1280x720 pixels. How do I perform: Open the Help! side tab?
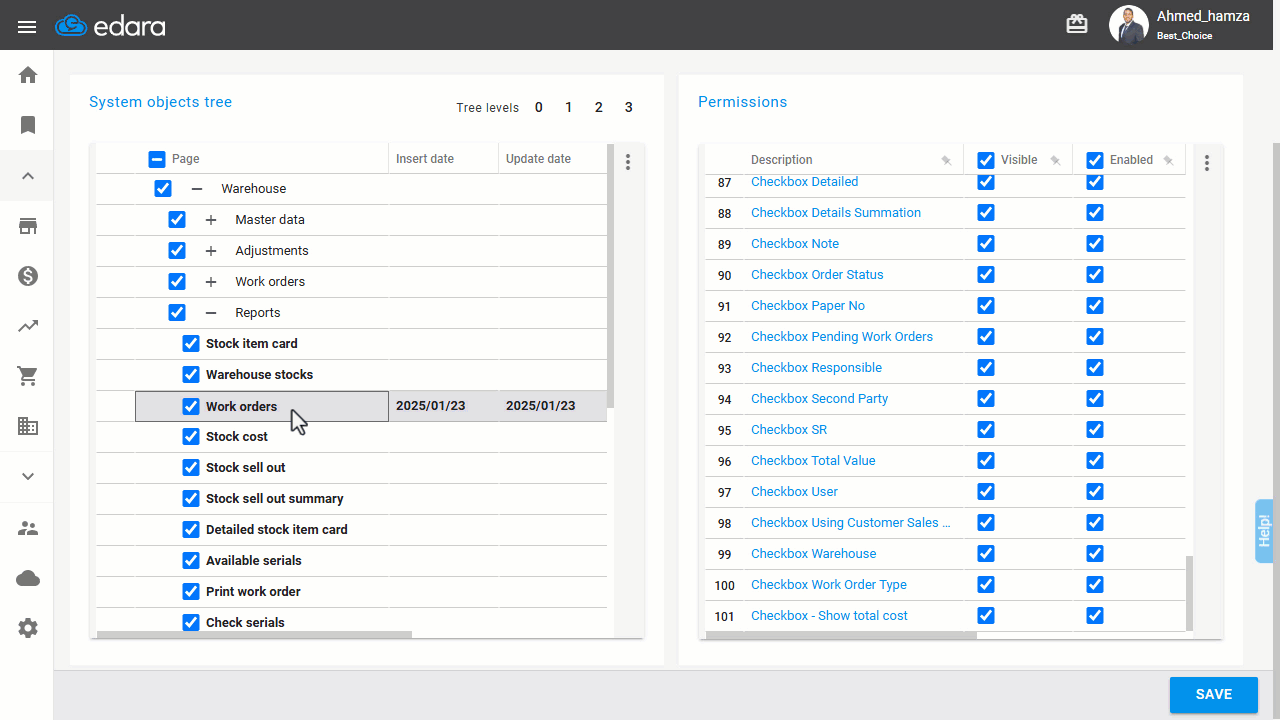tap(1265, 530)
